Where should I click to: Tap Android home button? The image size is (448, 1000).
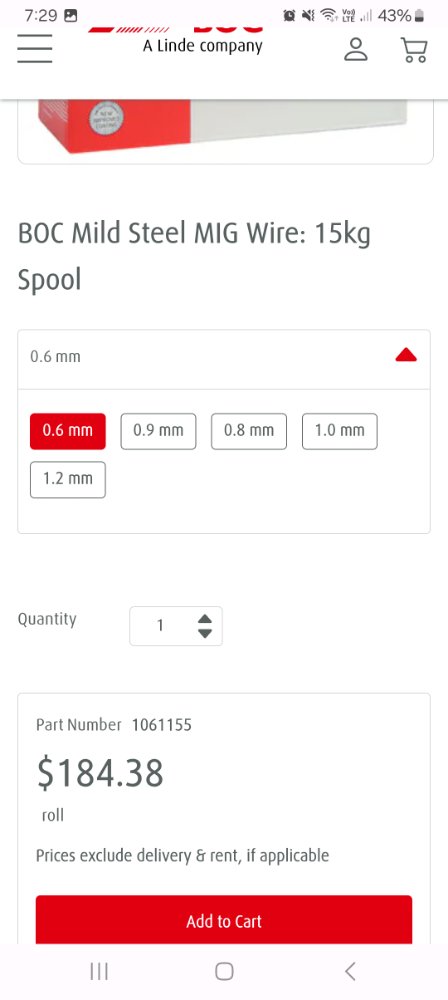pyautogui.click(x=224, y=971)
